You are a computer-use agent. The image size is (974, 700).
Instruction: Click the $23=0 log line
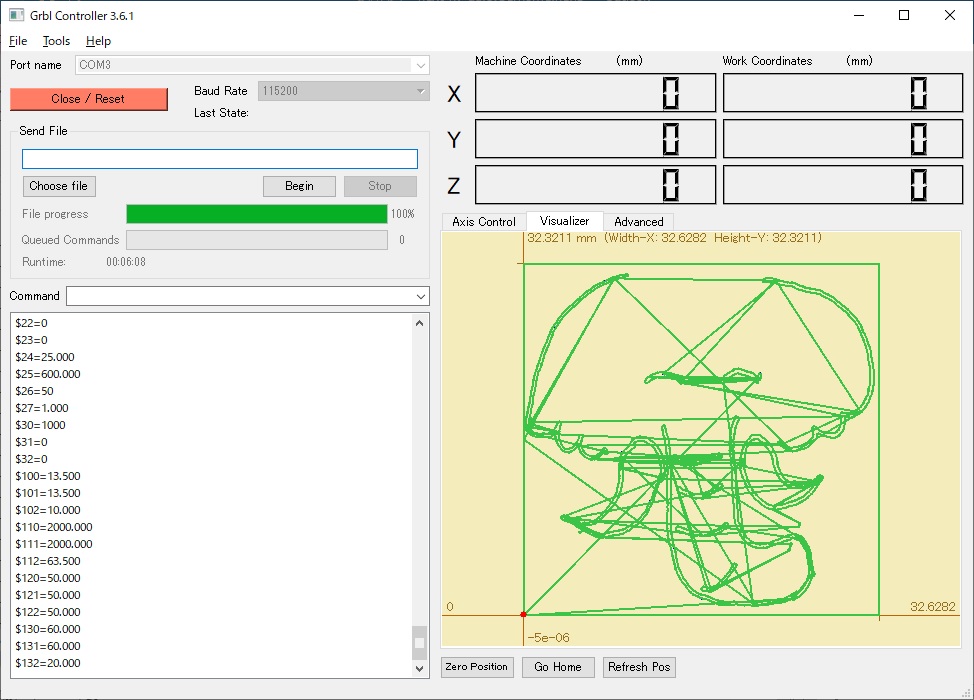pyautogui.click(x=31, y=340)
